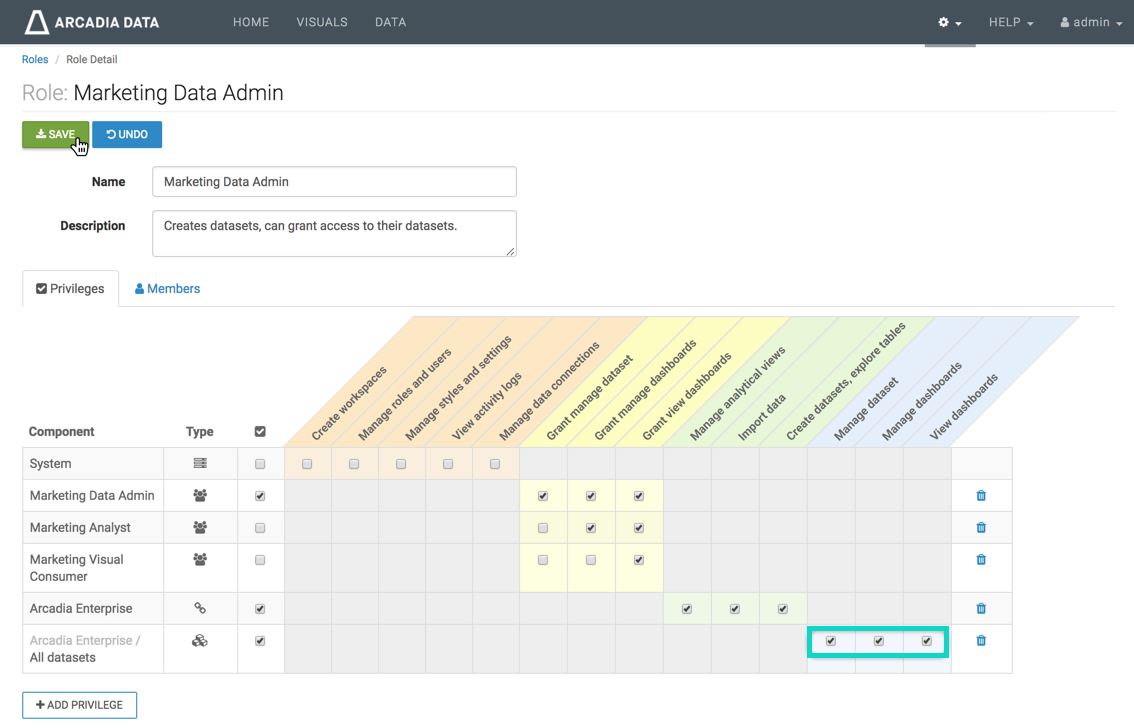Switch to the Members tab
The height and width of the screenshot is (728, 1134).
[168, 289]
